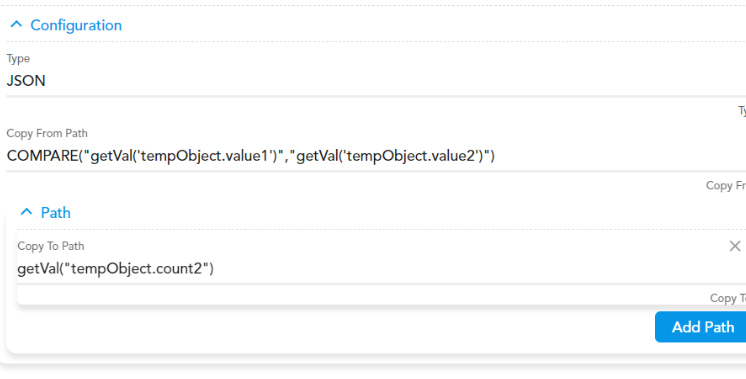Remove the path using the X icon
Viewport: 746px width, 379px height.
[x=735, y=246]
